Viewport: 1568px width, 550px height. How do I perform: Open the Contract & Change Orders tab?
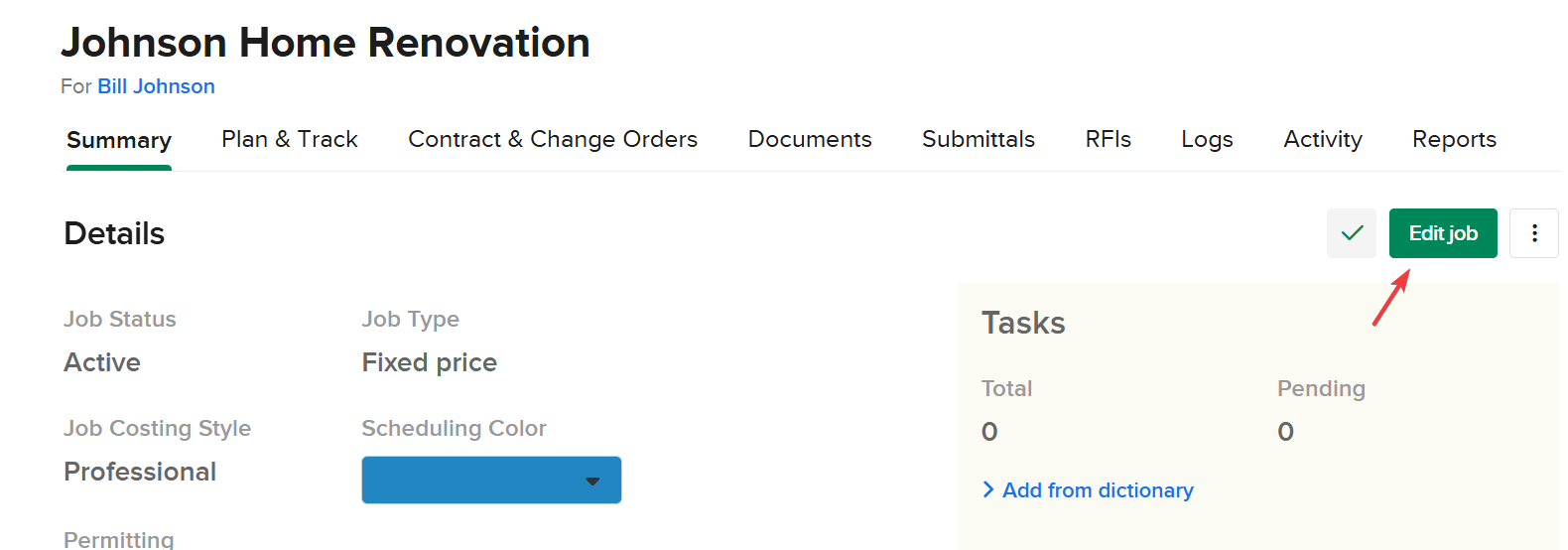[552, 139]
